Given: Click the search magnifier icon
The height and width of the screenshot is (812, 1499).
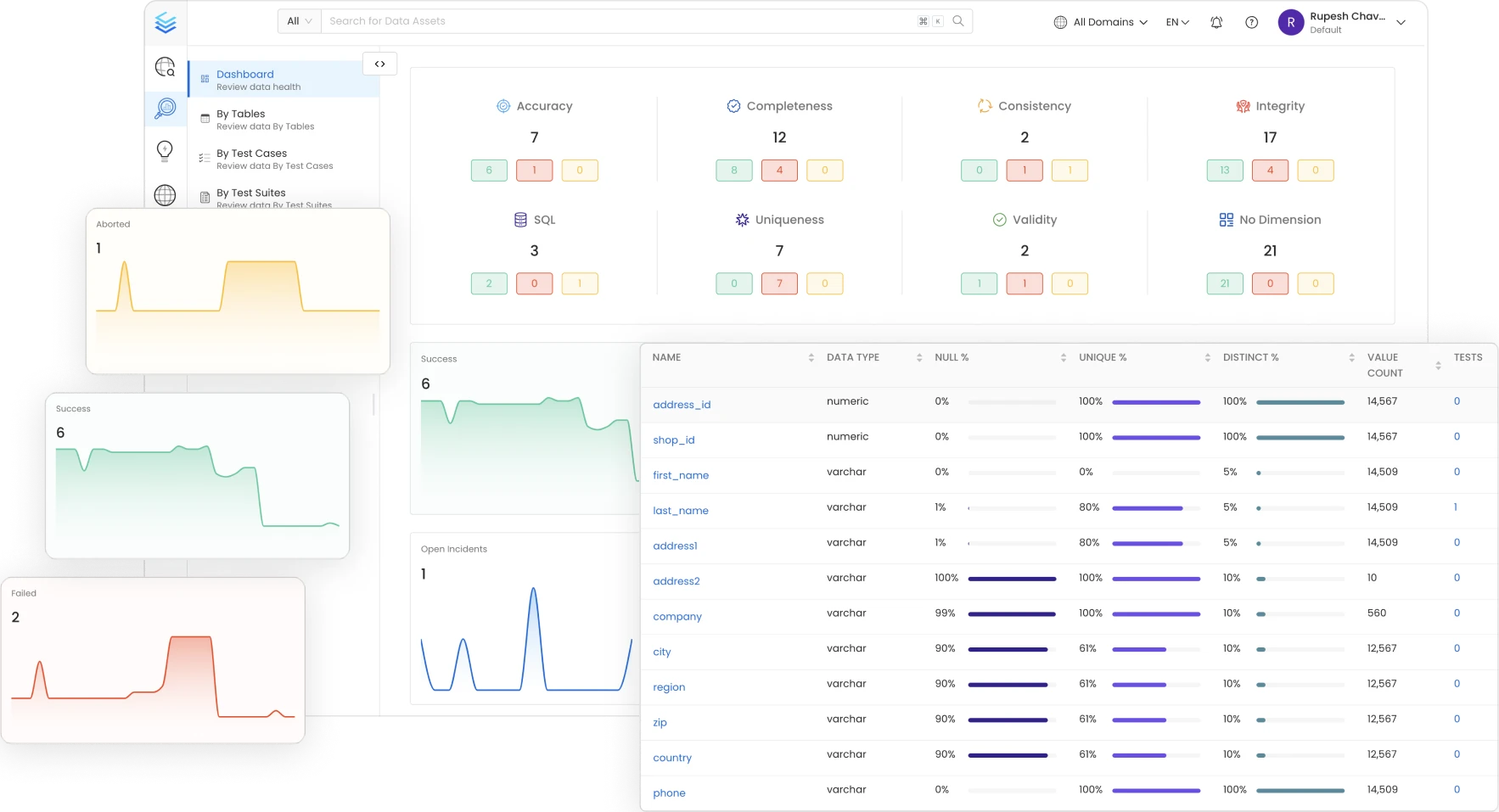Looking at the screenshot, I should point(958,21).
